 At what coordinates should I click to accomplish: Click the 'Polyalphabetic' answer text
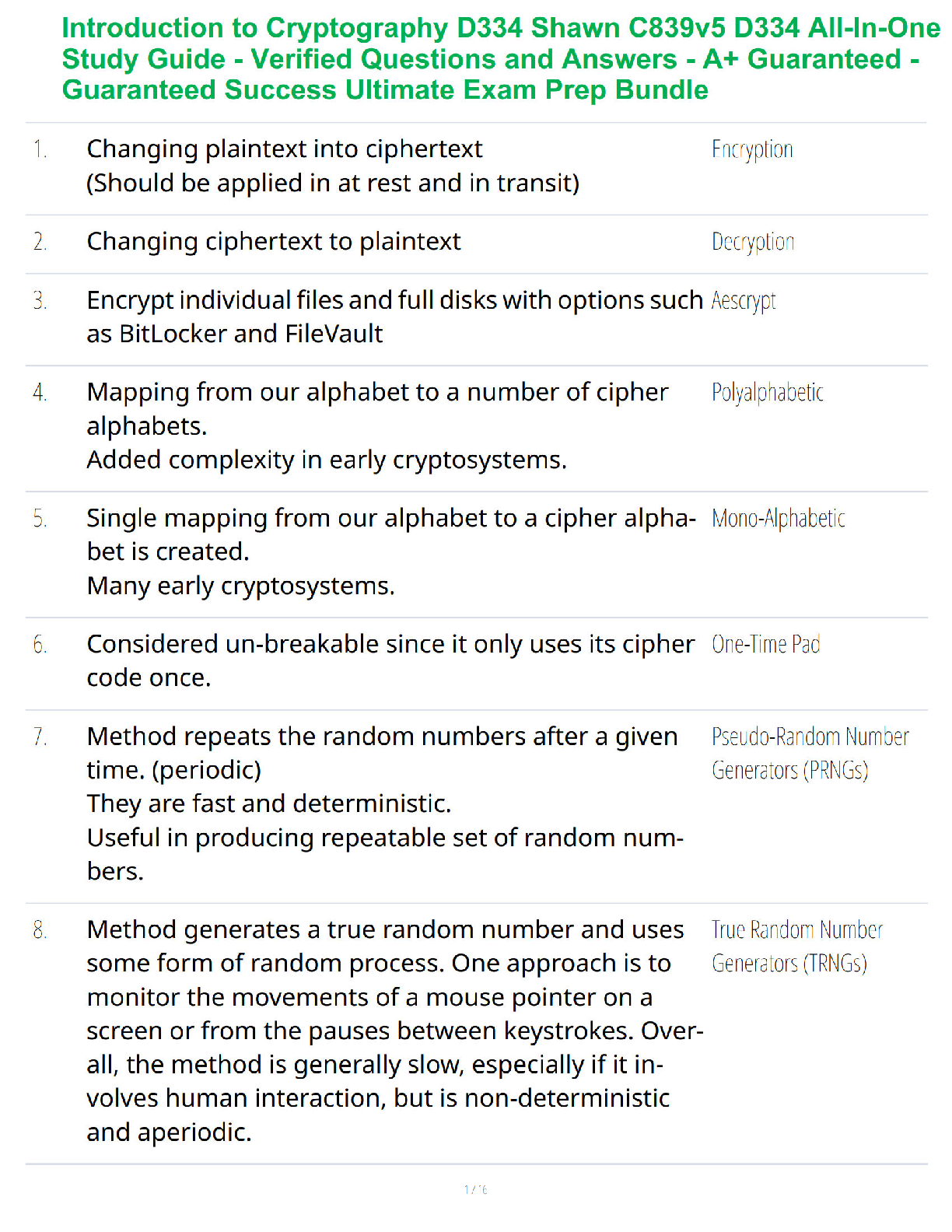point(767,393)
